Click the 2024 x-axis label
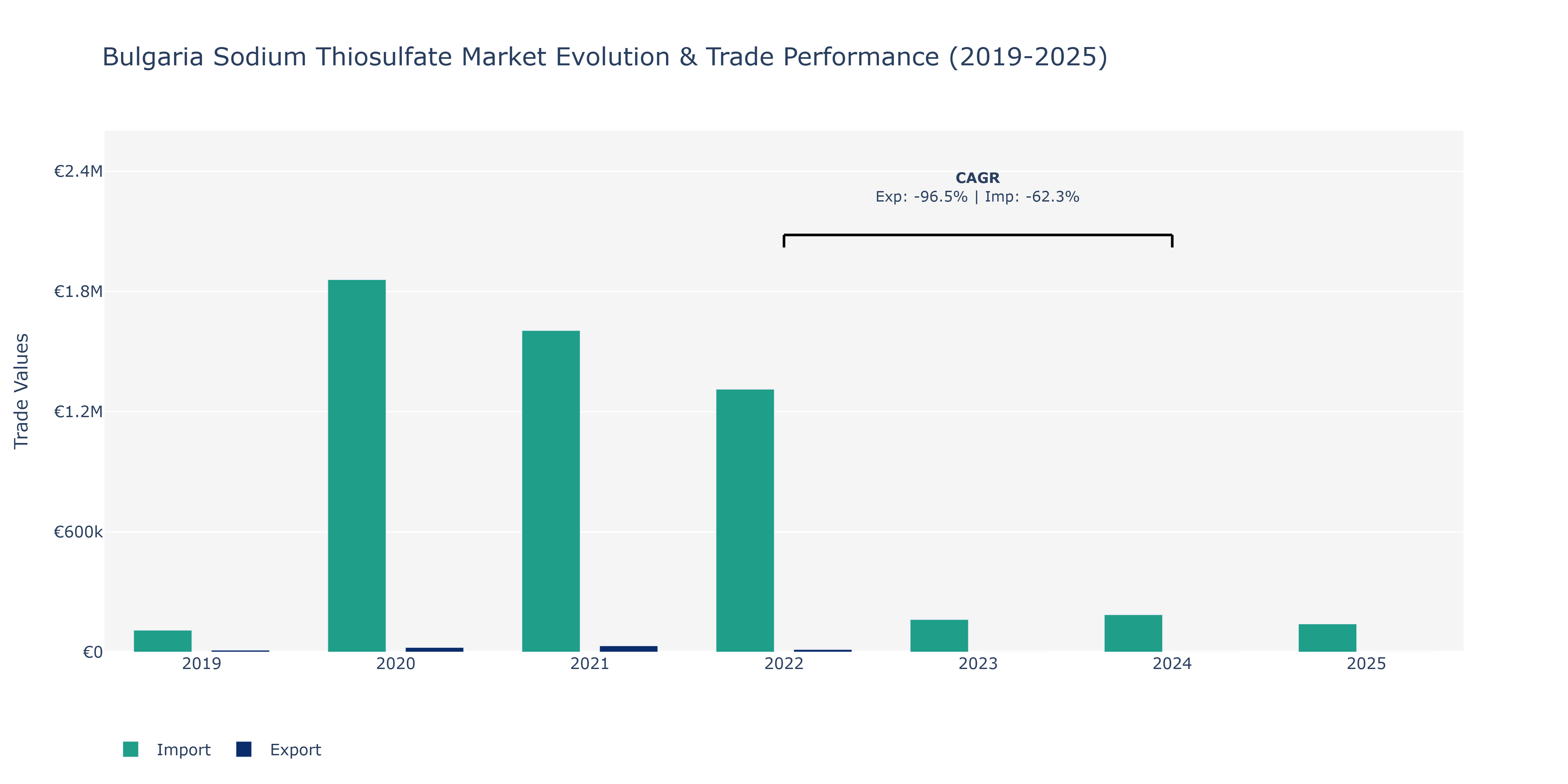Viewport: 1568px width, 784px height. [x=1172, y=663]
